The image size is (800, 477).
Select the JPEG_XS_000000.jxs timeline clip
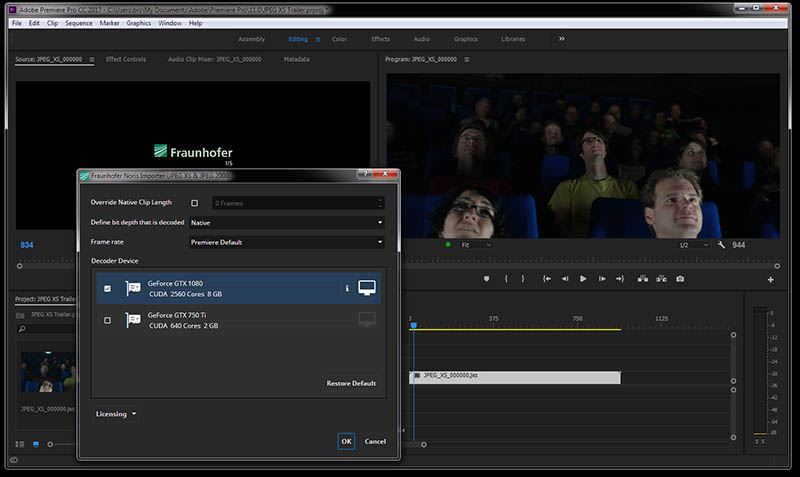pos(515,377)
